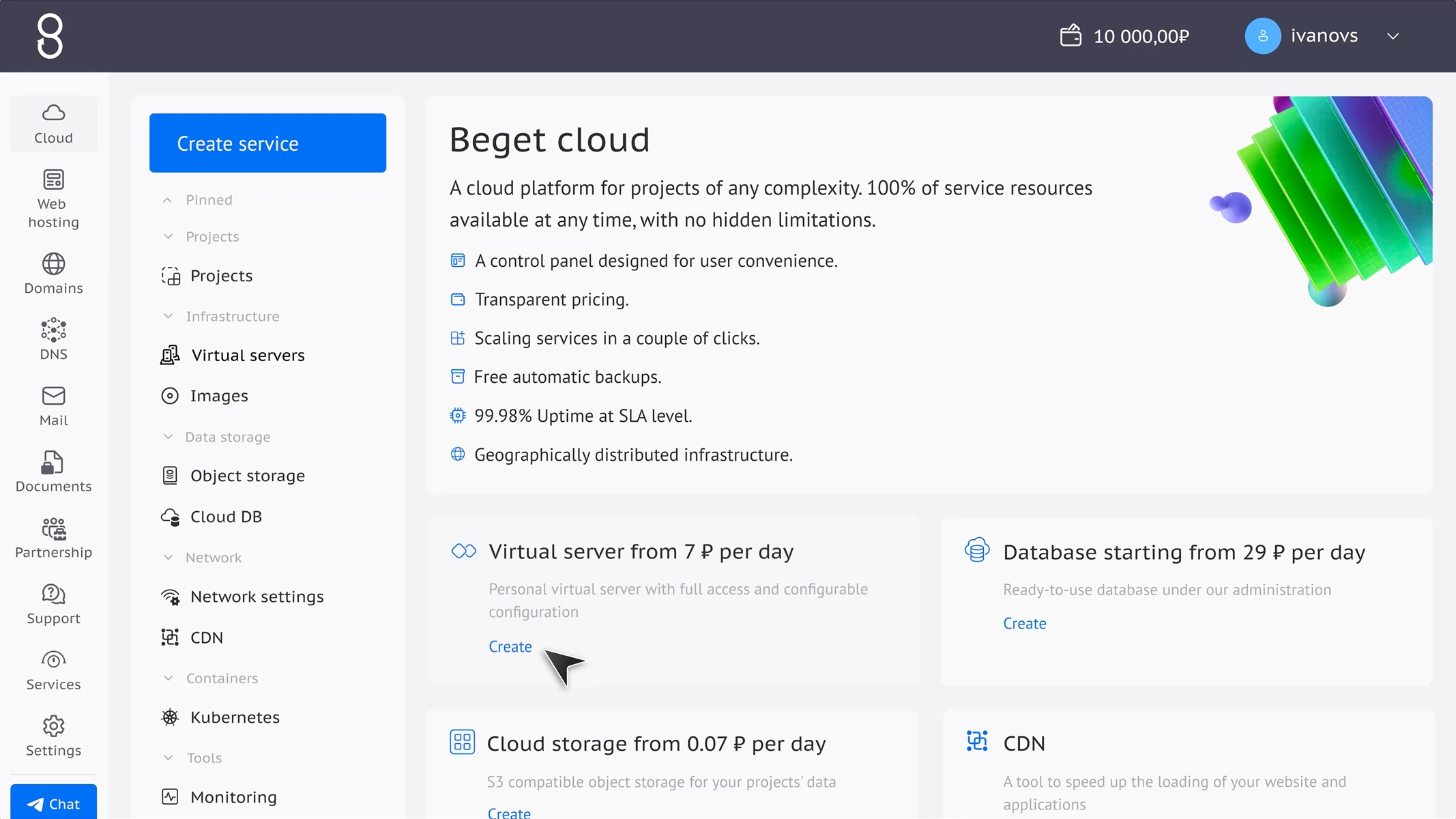The width and height of the screenshot is (1456, 819).
Task: Open the Chat button at bottom
Action: click(x=54, y=804)
